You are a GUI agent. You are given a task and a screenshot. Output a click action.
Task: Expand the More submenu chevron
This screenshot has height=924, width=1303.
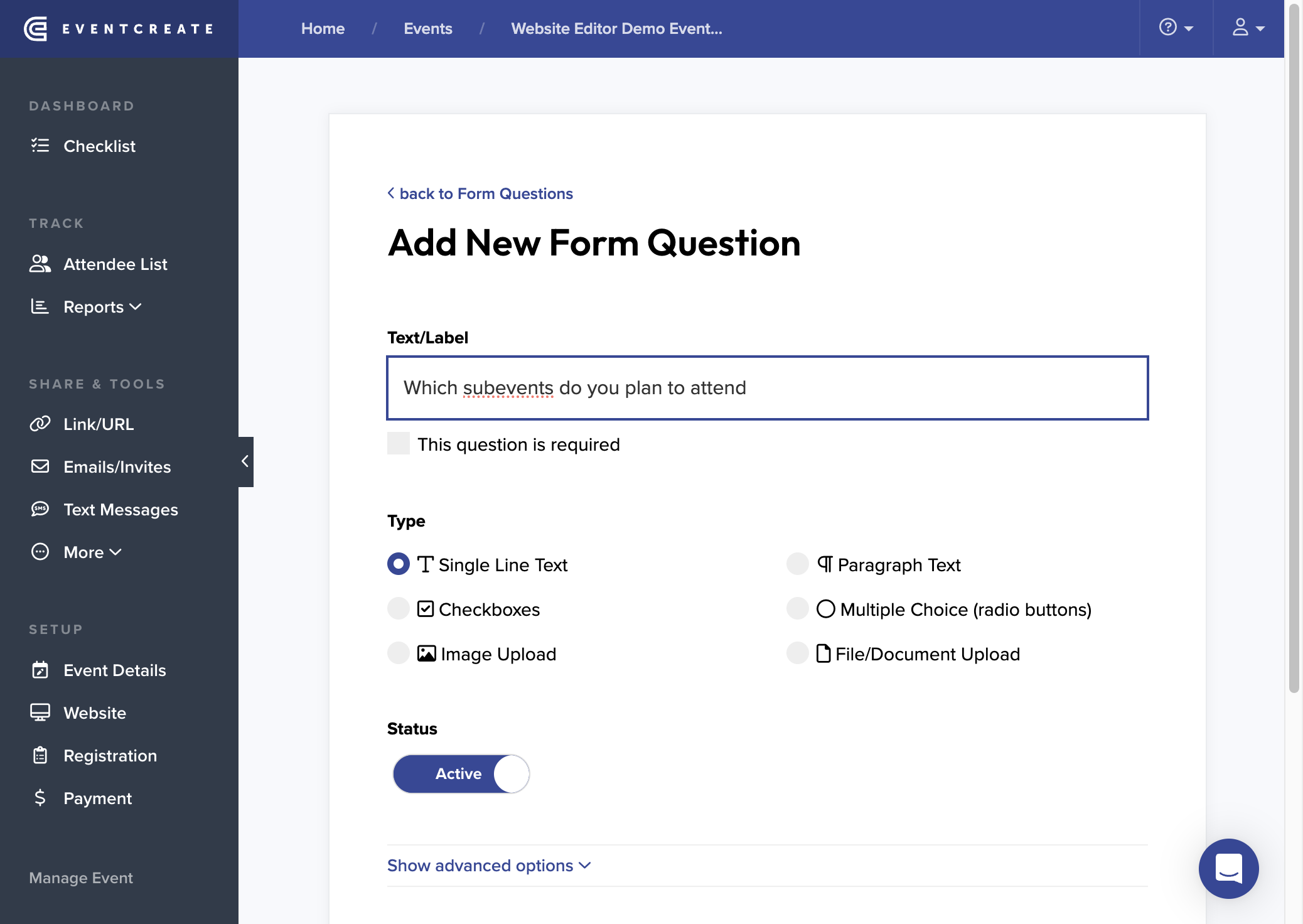click(x=115, y=552)
